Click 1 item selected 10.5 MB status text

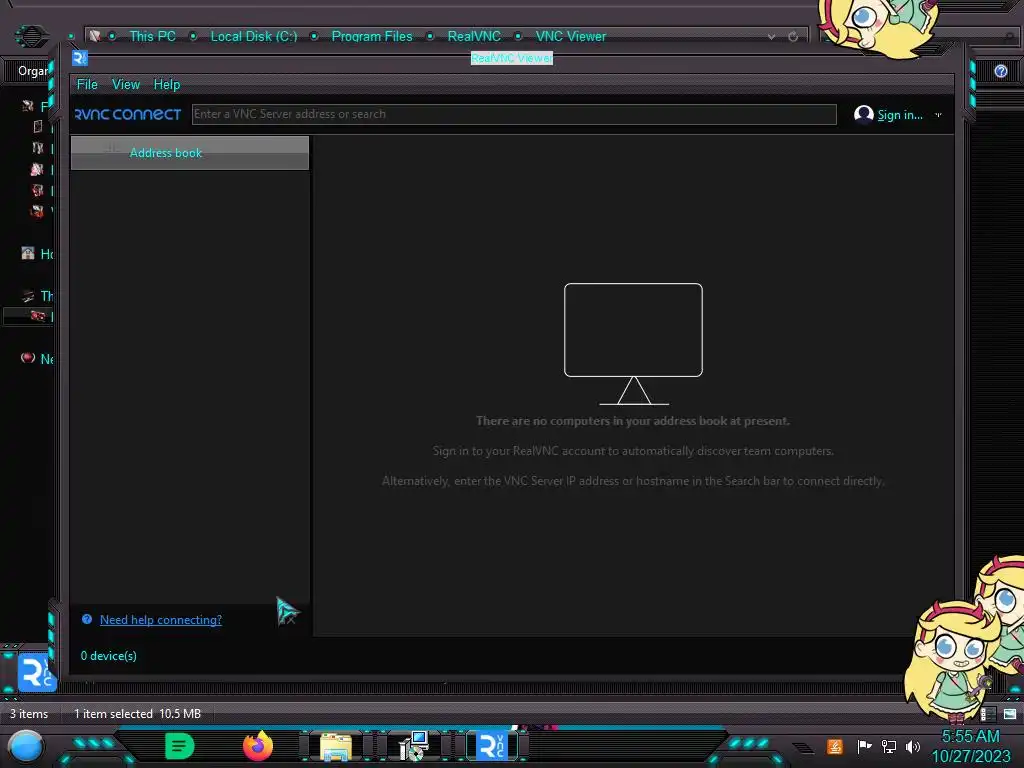point(137,714)
